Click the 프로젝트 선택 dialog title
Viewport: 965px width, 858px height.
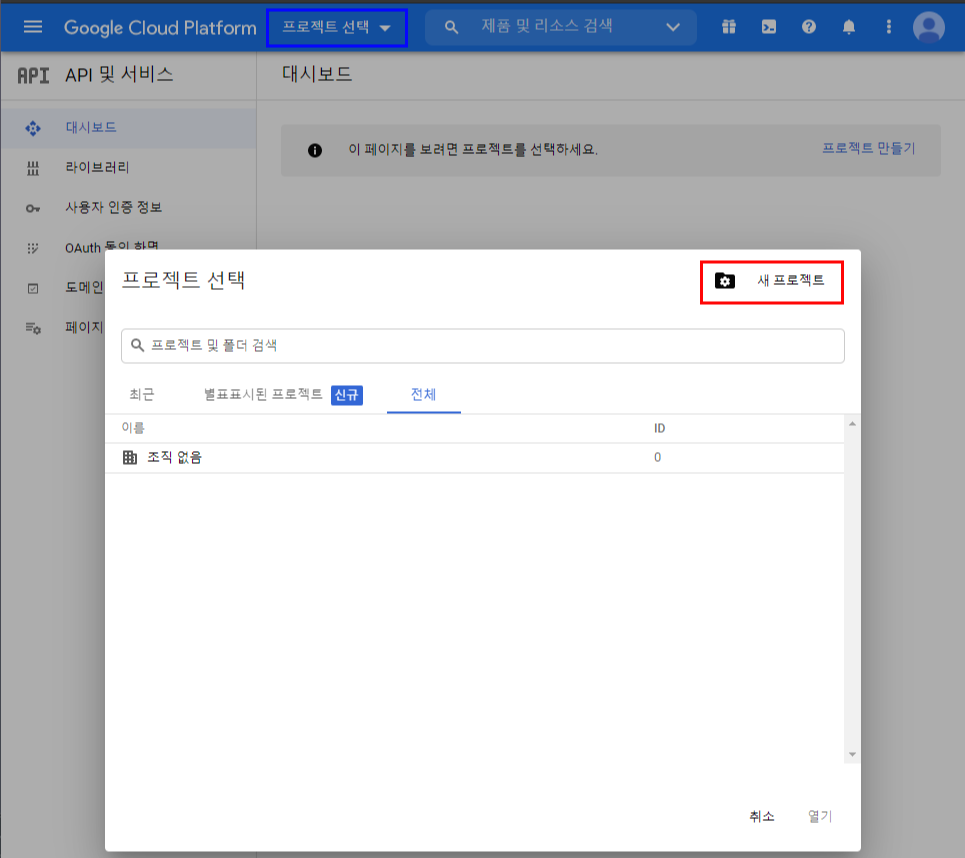coord(183,280)
